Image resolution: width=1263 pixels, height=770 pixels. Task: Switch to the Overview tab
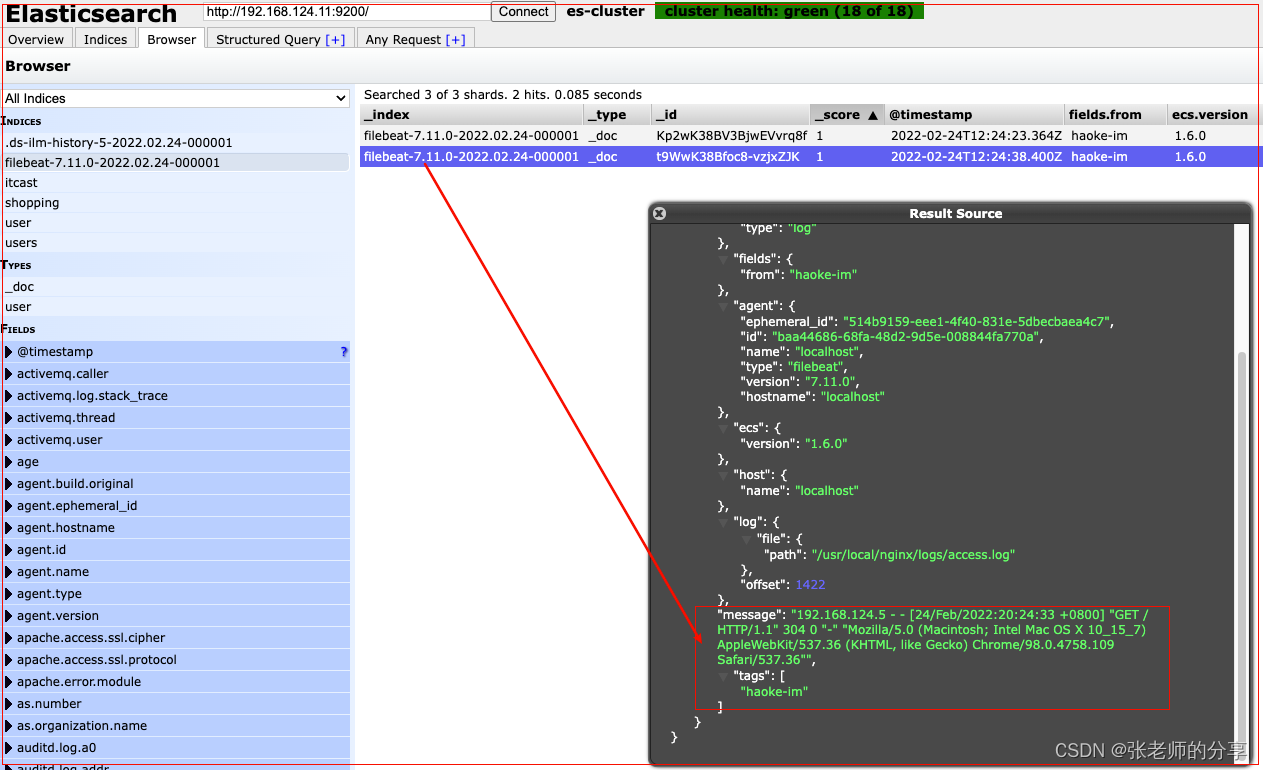pos(36,39)
